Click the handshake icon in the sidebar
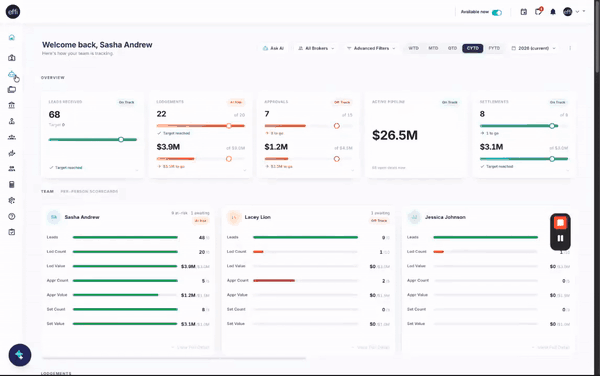 tap(12, 153)
